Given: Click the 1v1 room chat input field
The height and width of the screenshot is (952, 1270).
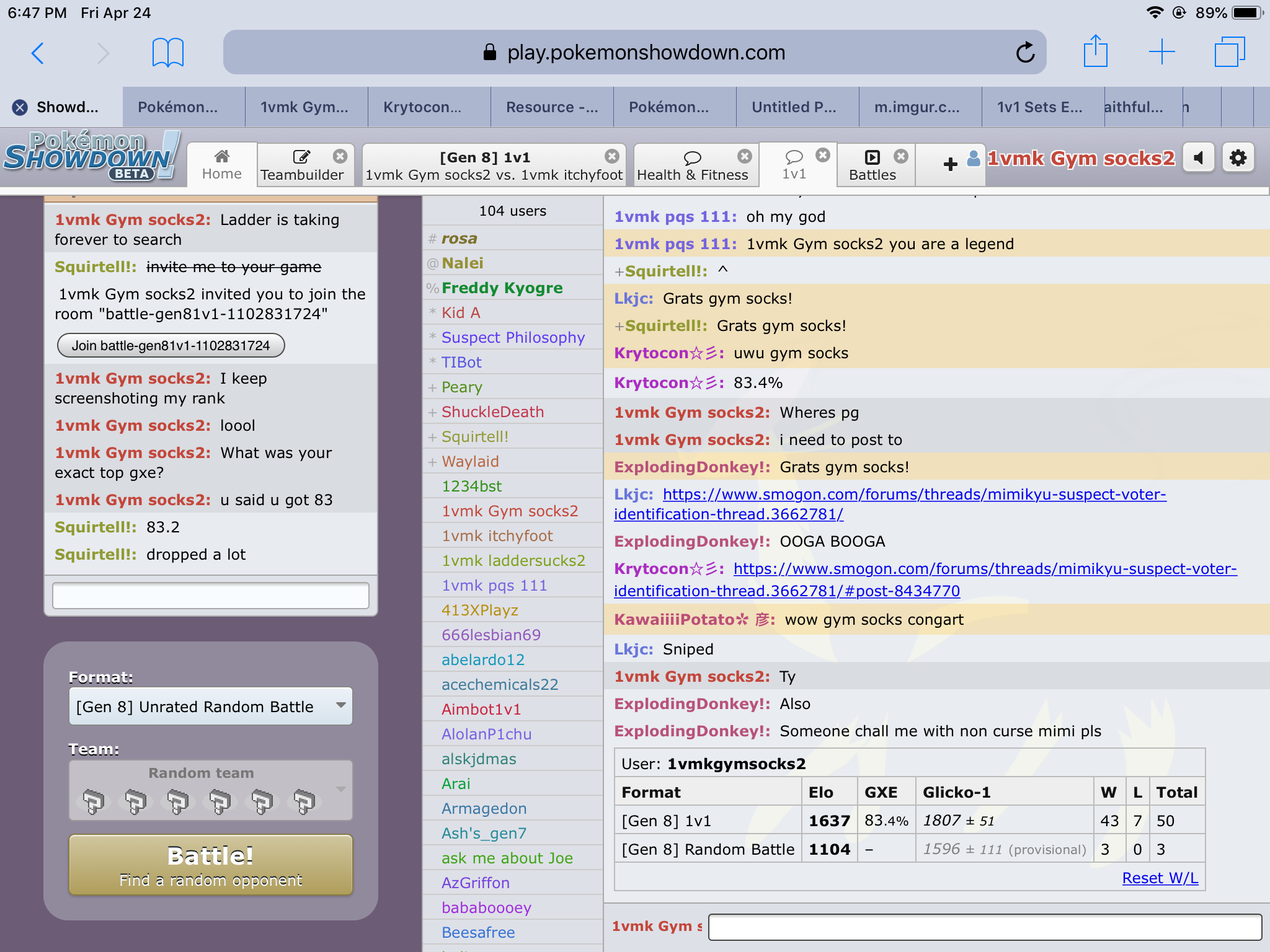Looking at the screenshot, I should [984, 927].
